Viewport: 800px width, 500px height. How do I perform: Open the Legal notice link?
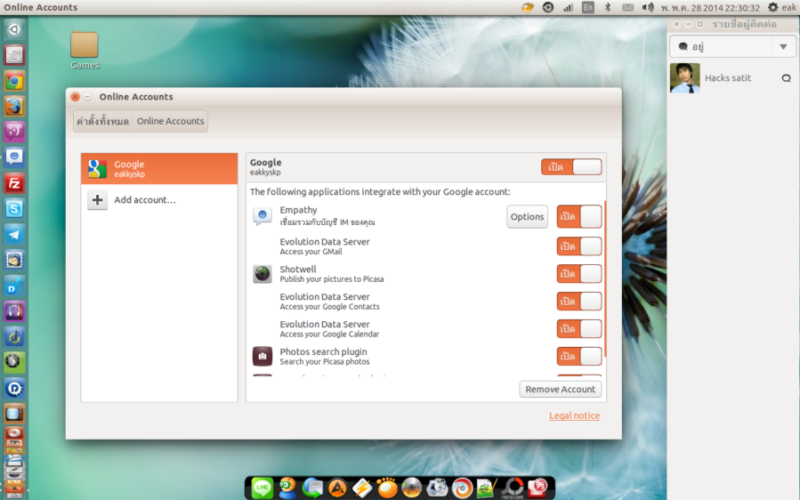tap(574, 415)
